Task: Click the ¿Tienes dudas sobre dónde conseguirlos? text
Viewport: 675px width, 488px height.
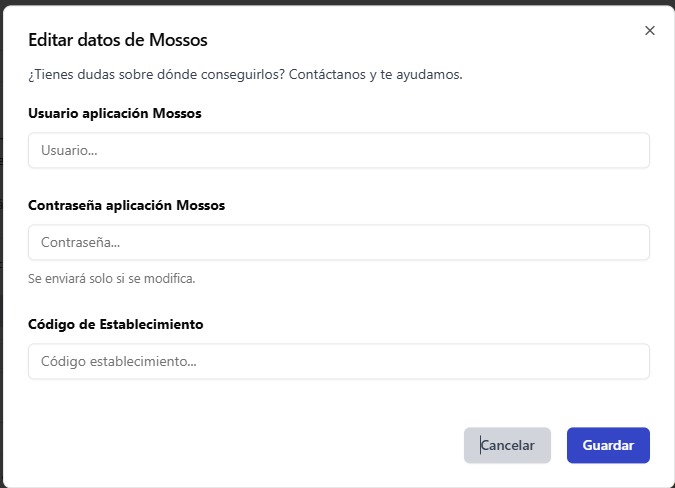Action: point(157,74)
